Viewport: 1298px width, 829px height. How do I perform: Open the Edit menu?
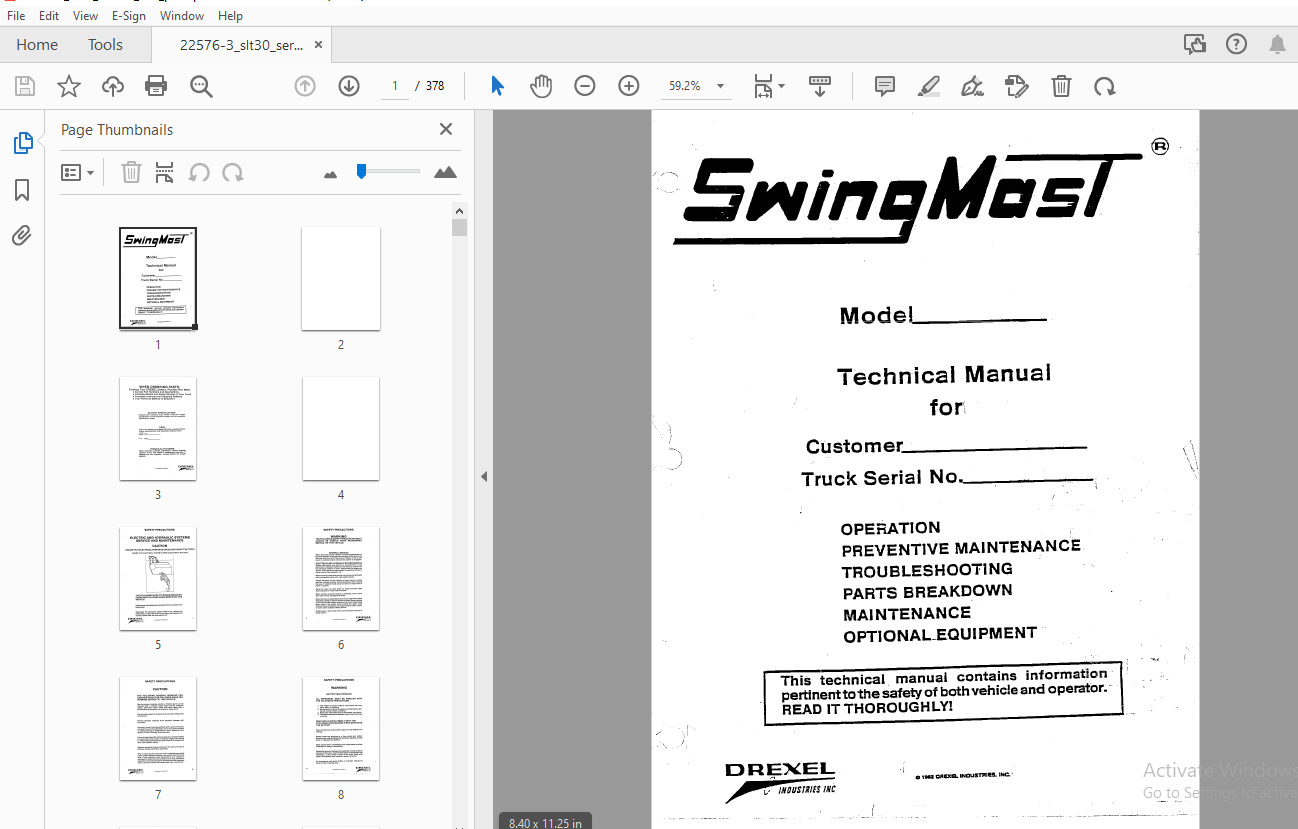pos(49,16)
